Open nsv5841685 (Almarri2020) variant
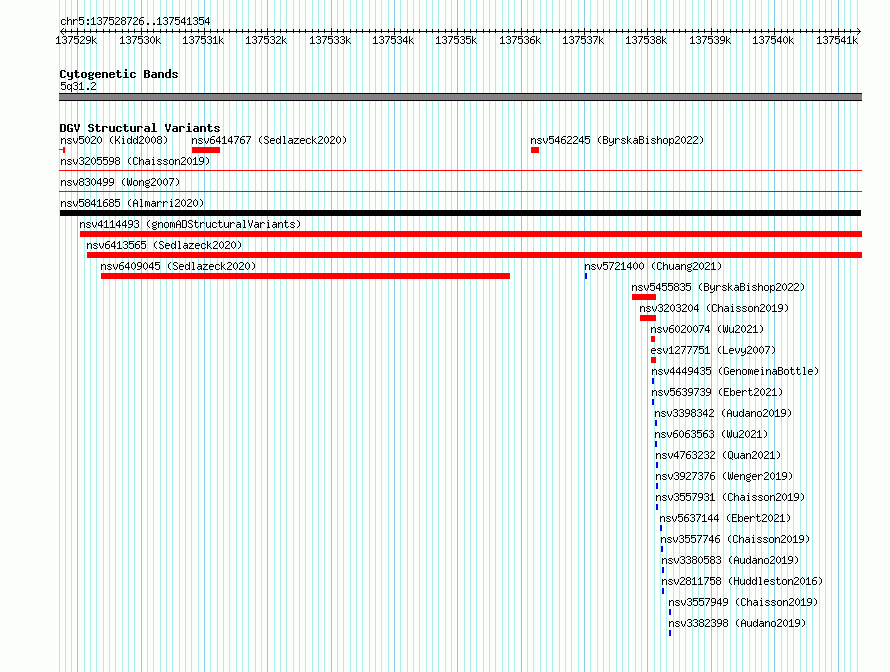The height and width of the screenshot is (672, 890). pos(132,203)
